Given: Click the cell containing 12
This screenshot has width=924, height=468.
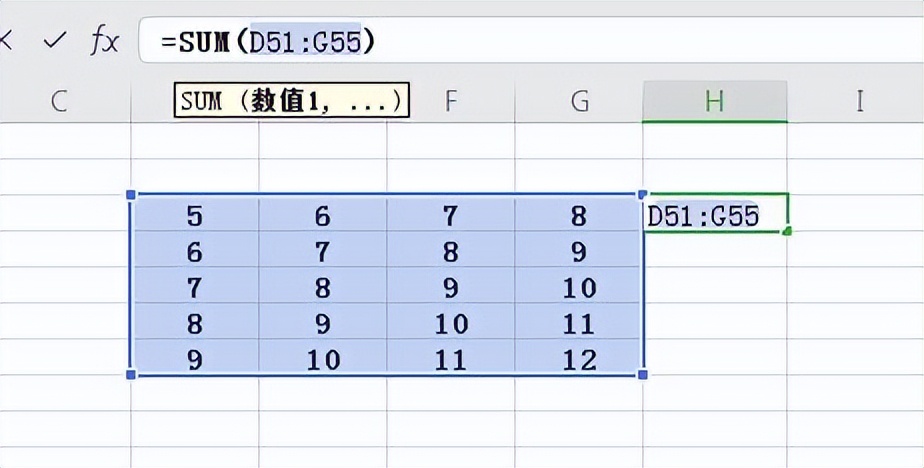Looking at the screenshot, I should [579, 358].
